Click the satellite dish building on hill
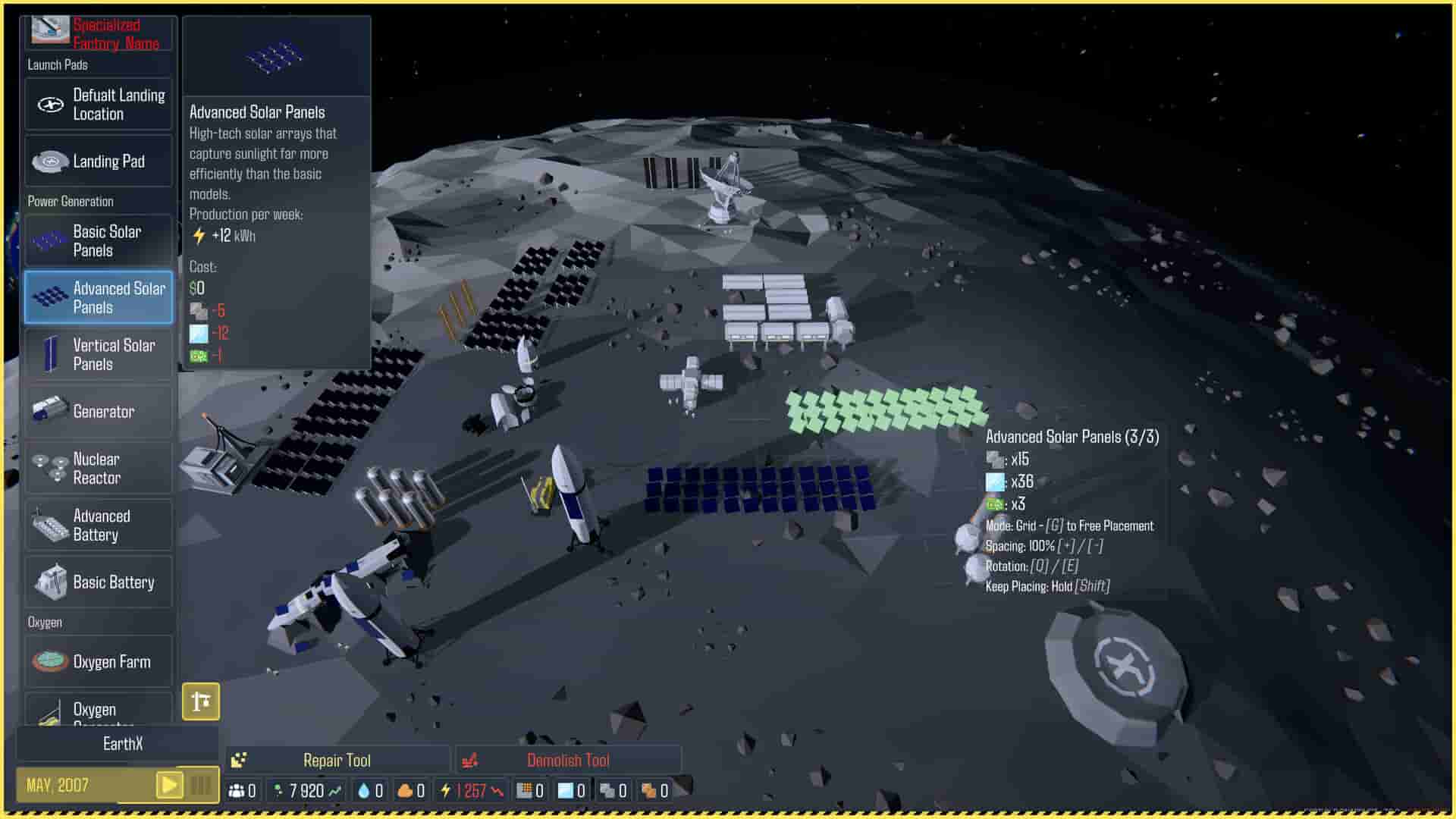 pyautogui.click(x=725, y=188)
